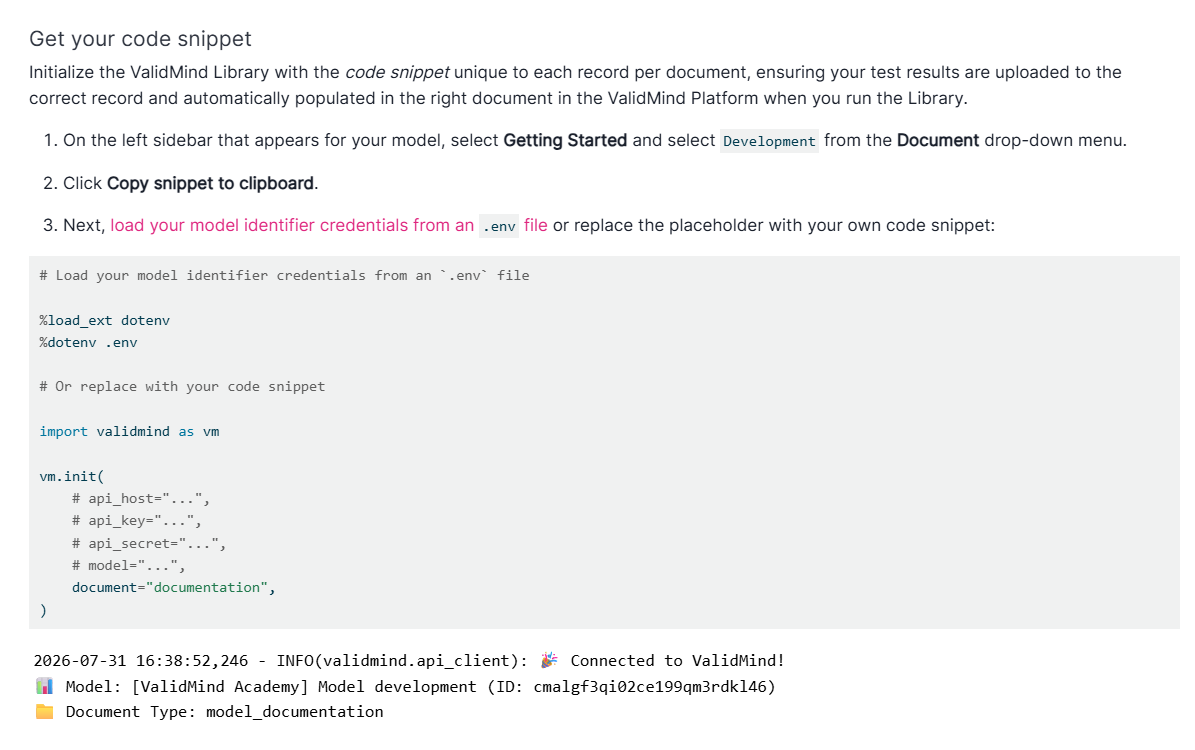This screenshot has width=1195, height=750.
Task: Click the folder emoji beside Document Type
Action: (45, 712)
